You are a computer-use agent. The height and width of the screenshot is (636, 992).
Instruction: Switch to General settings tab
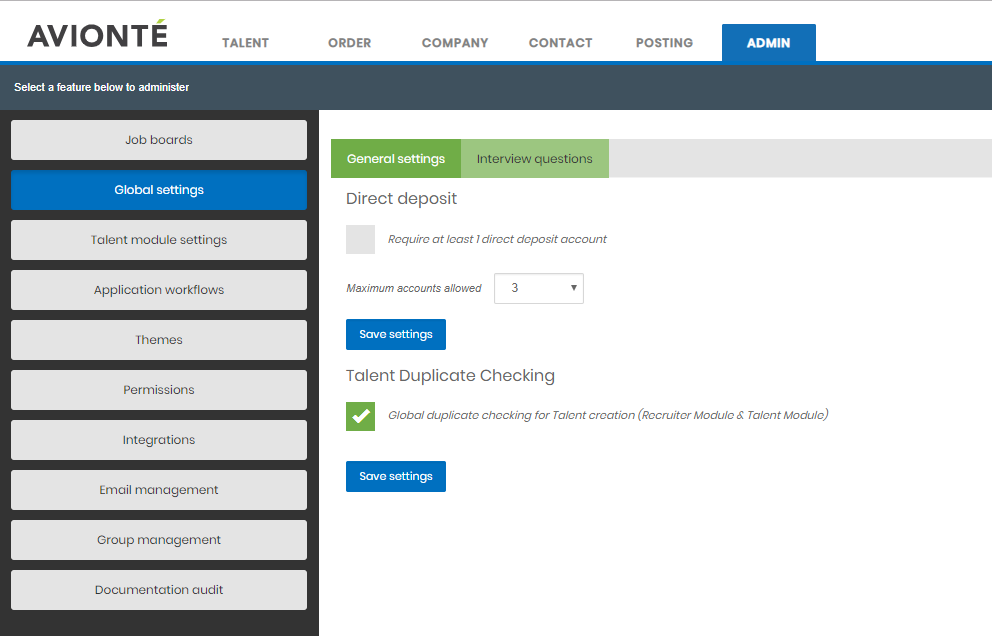(396, 158)
